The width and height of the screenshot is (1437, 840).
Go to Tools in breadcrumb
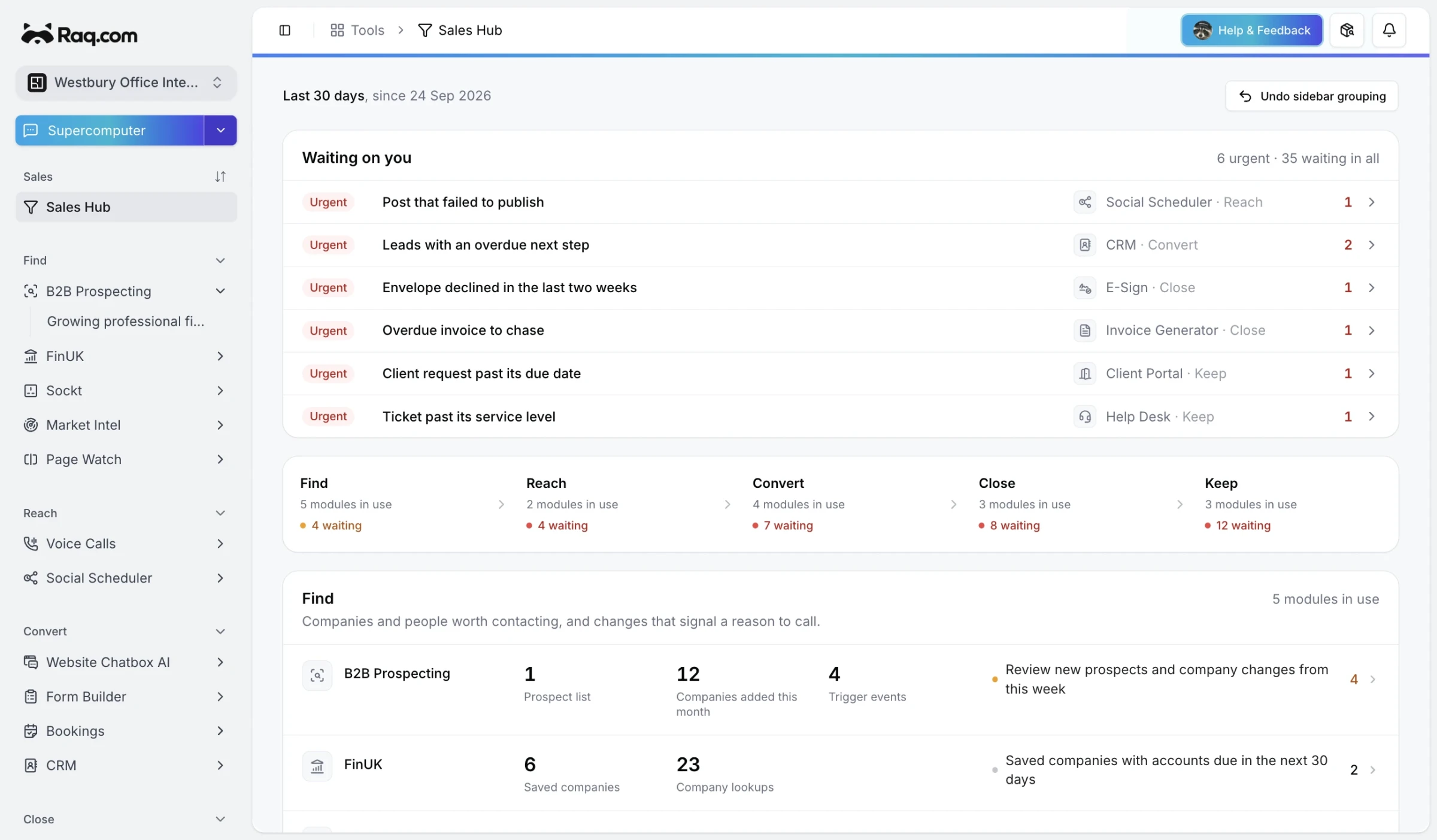tap(357, 30)
